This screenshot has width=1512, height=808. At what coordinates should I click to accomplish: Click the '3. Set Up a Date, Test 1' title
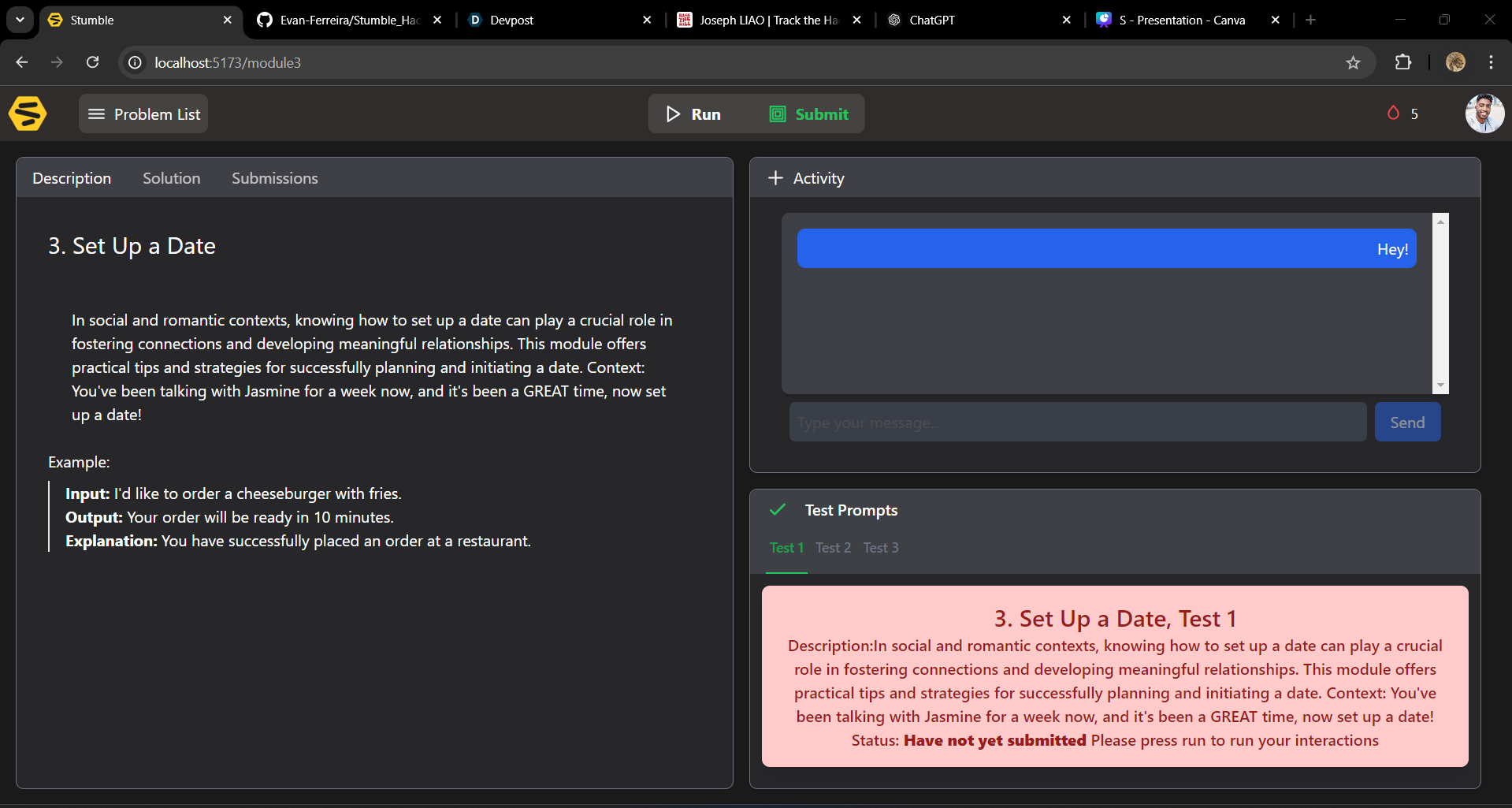1115,619
